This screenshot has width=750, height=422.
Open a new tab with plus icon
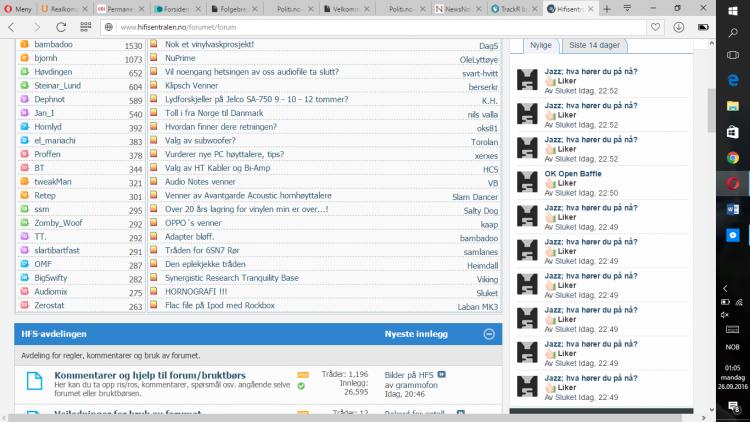[x=607, y=9]
